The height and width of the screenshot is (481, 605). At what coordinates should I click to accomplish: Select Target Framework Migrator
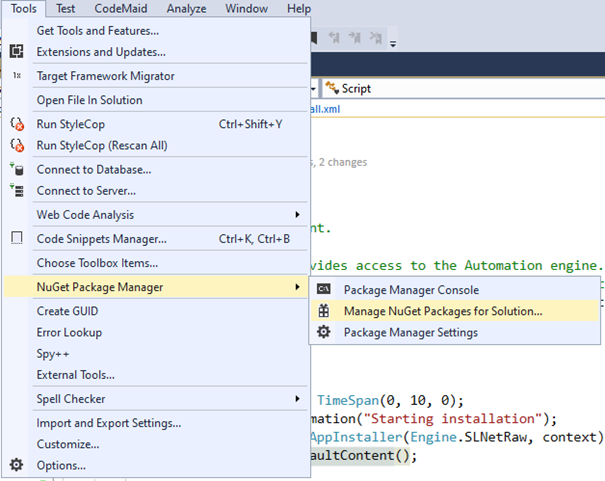coord(156,76)
